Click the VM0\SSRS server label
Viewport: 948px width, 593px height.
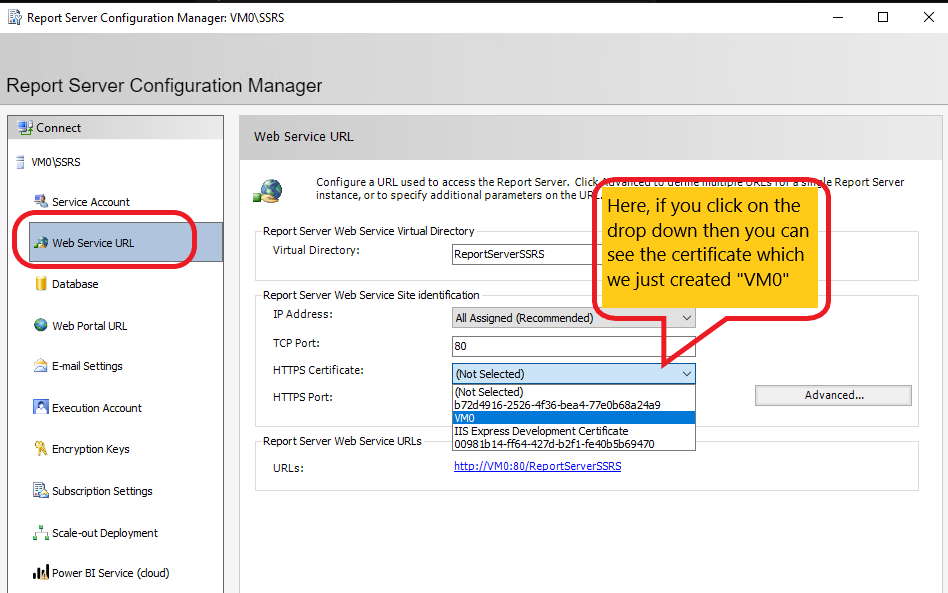point(56,162)
